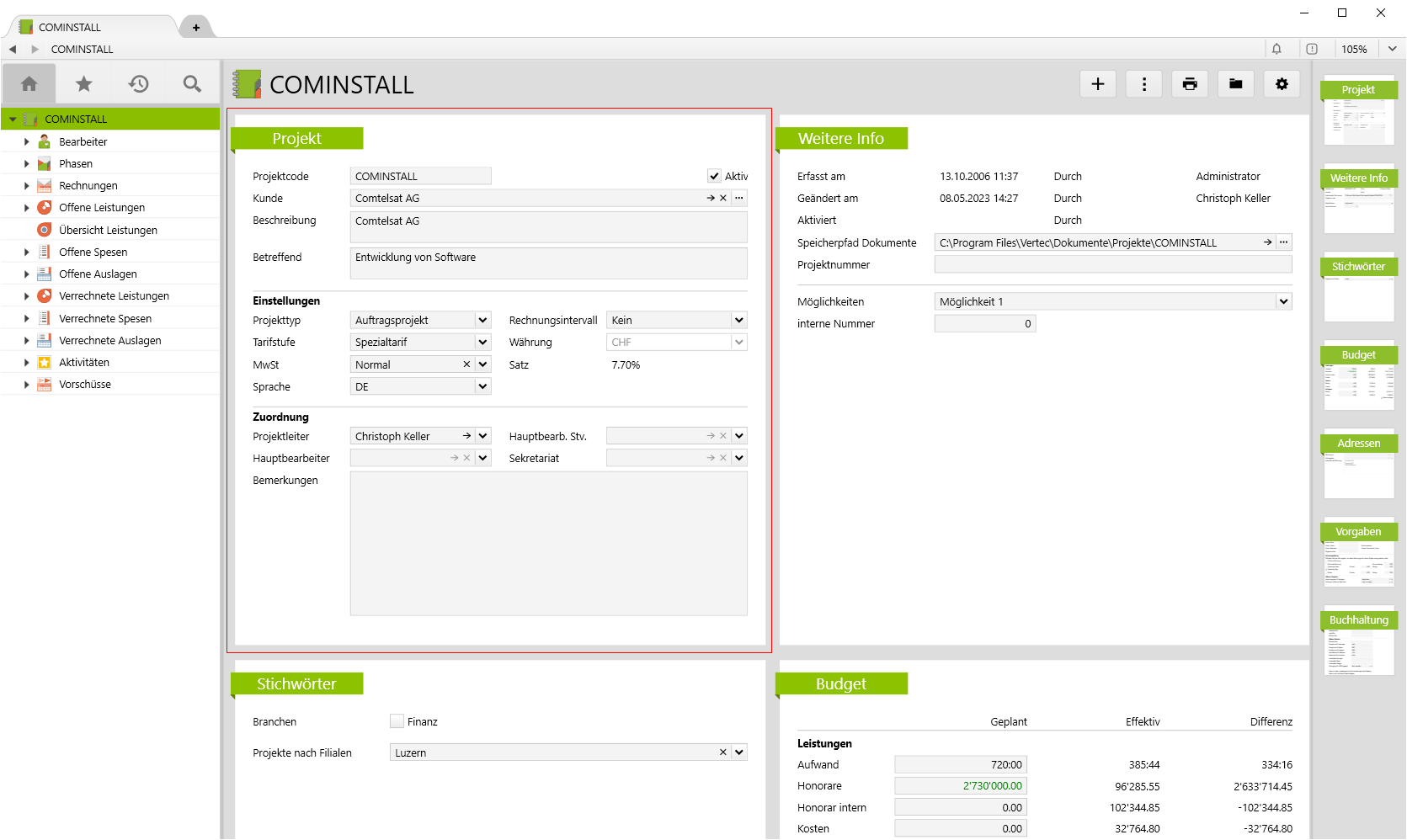Jump to the Budget section thumbnail

click(1358, 376)
